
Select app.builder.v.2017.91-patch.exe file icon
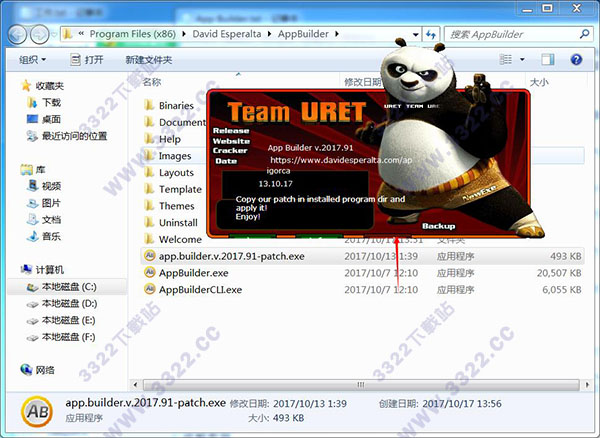150,256
